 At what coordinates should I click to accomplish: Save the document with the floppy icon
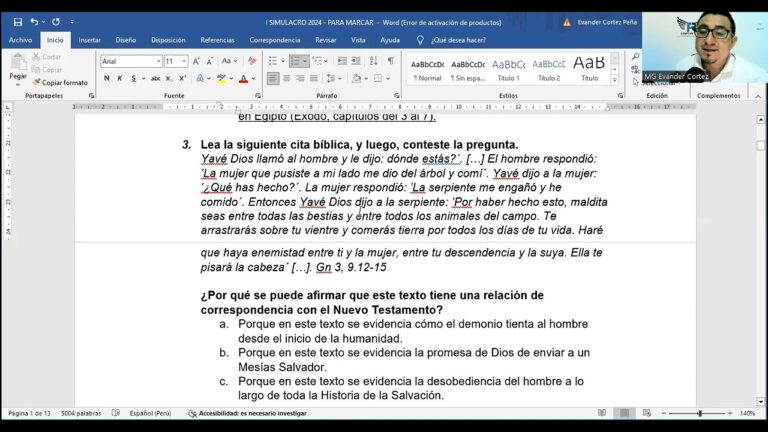(x=18, y=22)
